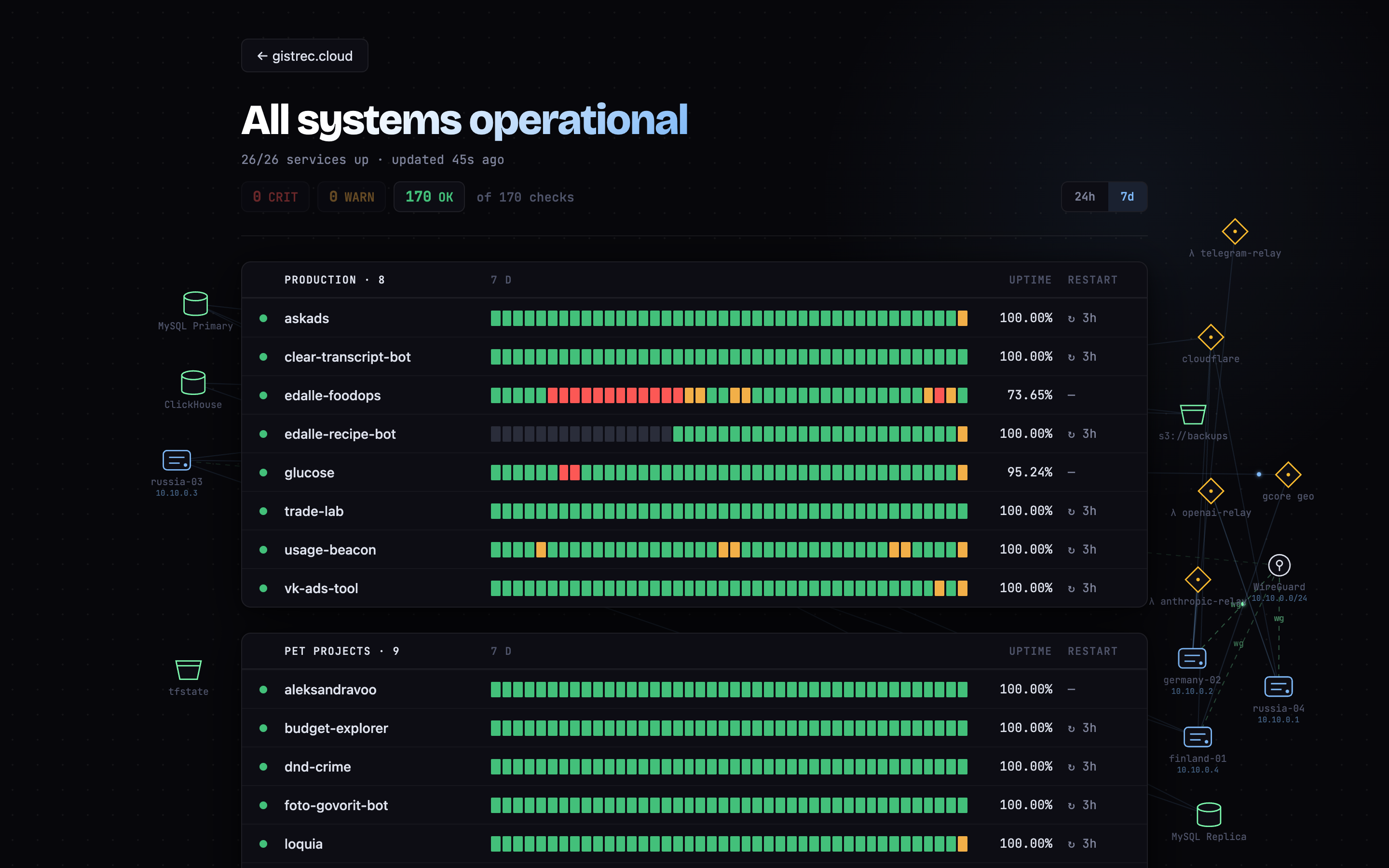Select the telegram-relay diamond node
This screenshot has width=1389, height=868.
[x=1235, y=231]
